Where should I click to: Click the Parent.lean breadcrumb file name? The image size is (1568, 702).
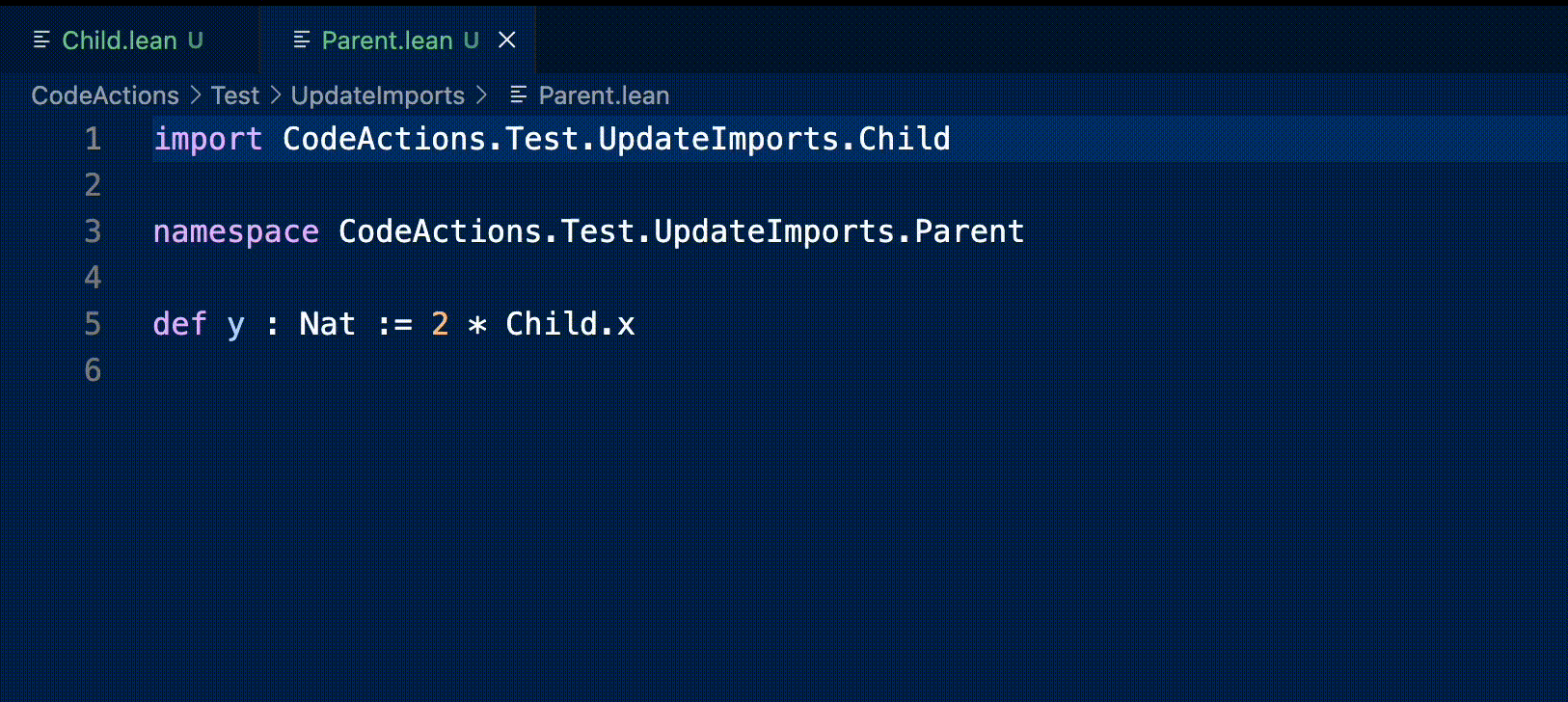pyautogui.click(x=604, y=95)
